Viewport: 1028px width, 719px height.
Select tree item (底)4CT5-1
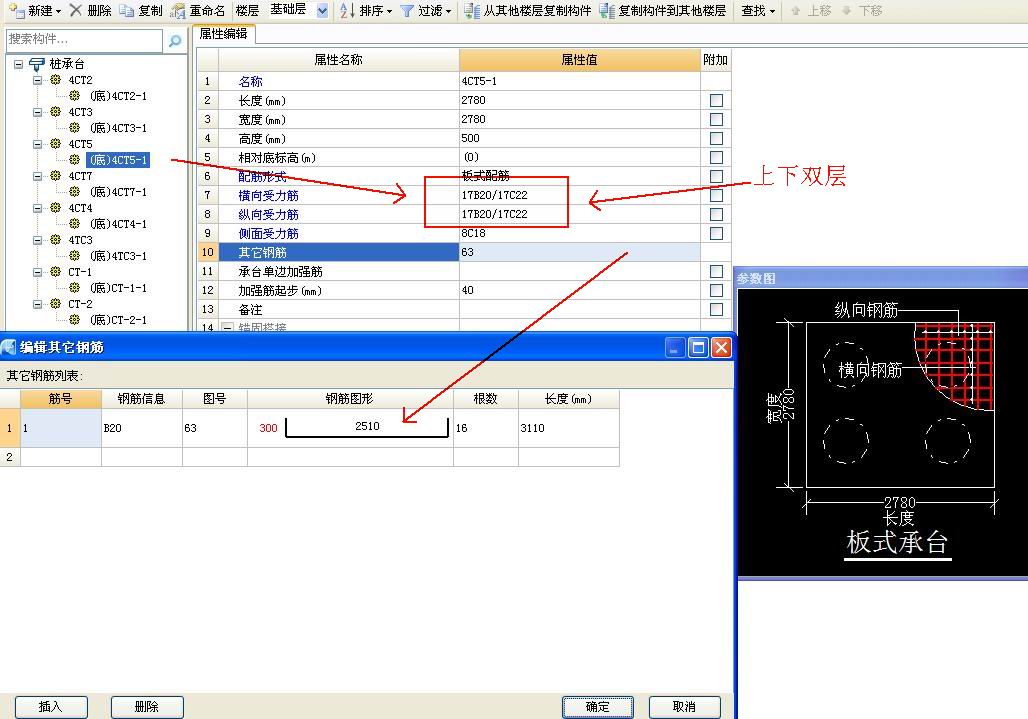(x=118, y=160)
